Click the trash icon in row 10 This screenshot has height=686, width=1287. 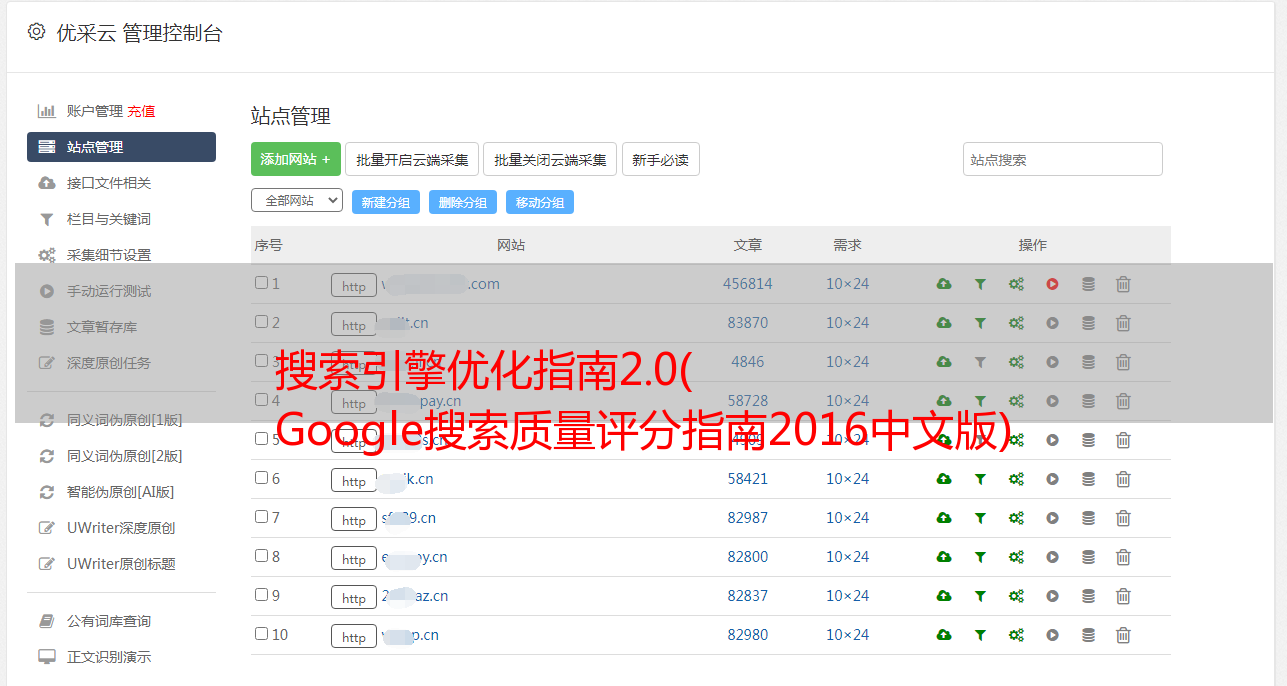click(x=1123, y=635)
